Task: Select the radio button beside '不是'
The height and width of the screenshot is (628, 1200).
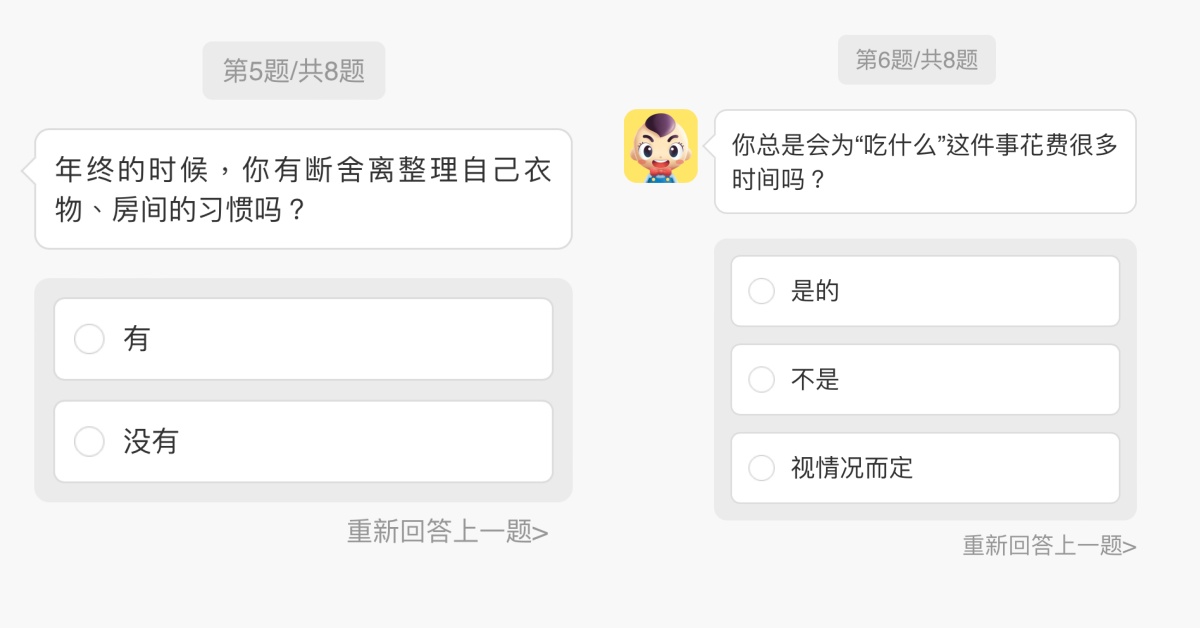Action: pyautogui.click(x=761, y=379)
